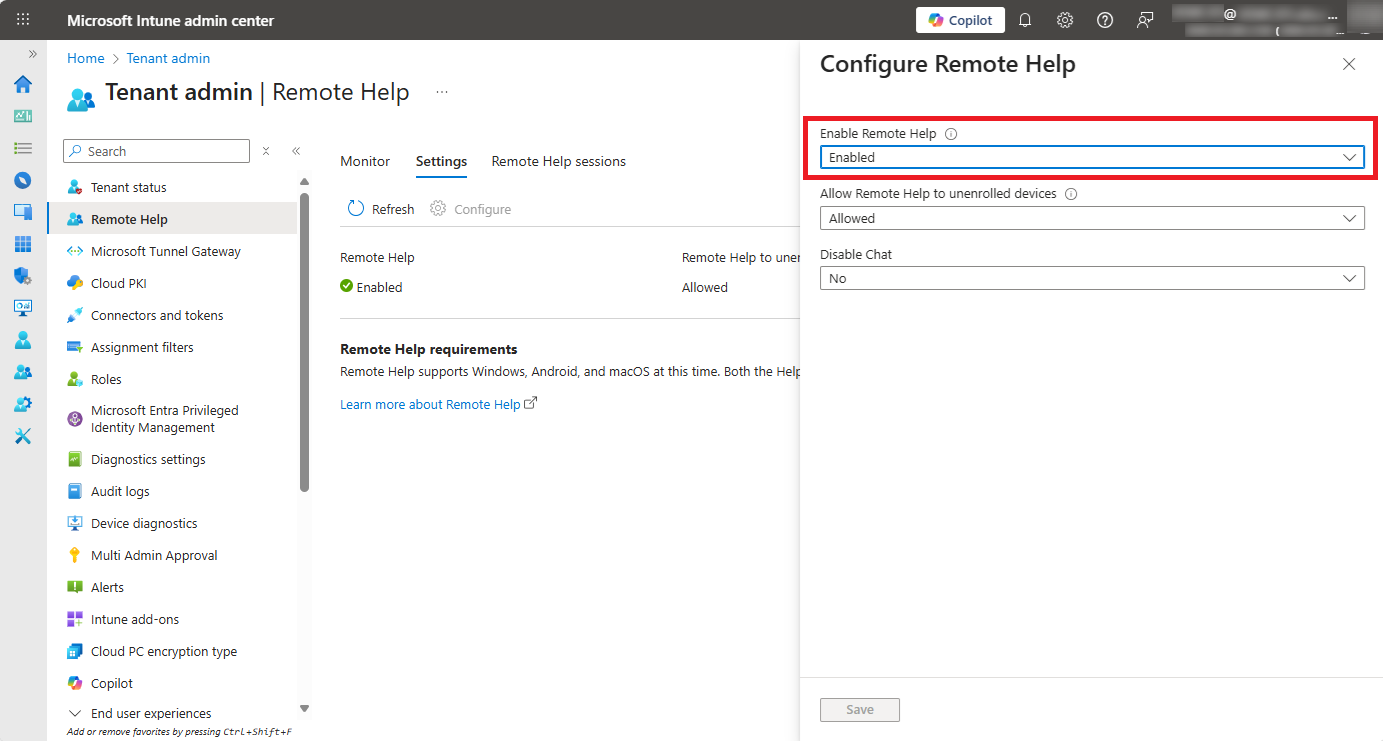Click the Allowed status value

[705, 287]
